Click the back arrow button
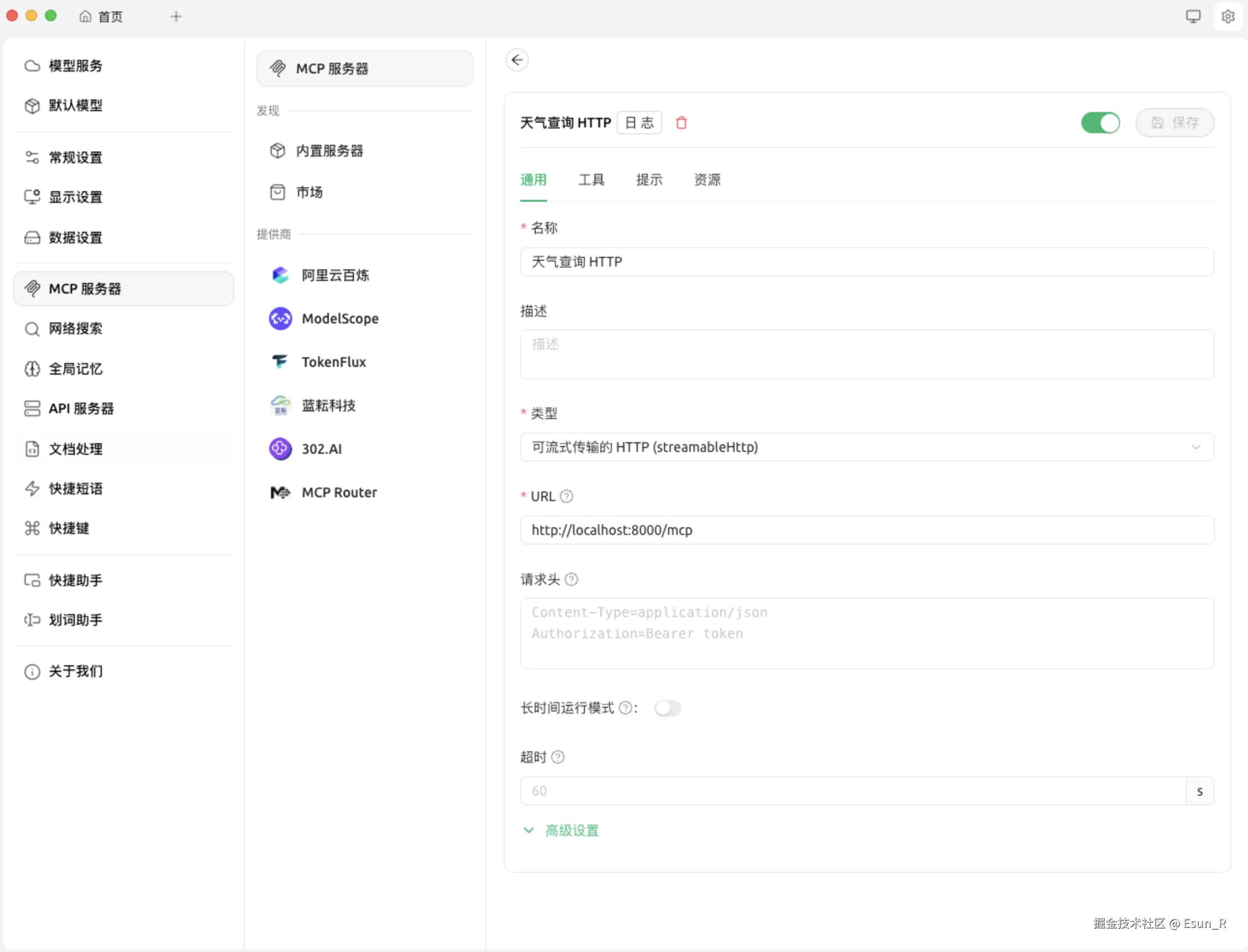This screenshot has height=952, width=1248. 517,60
